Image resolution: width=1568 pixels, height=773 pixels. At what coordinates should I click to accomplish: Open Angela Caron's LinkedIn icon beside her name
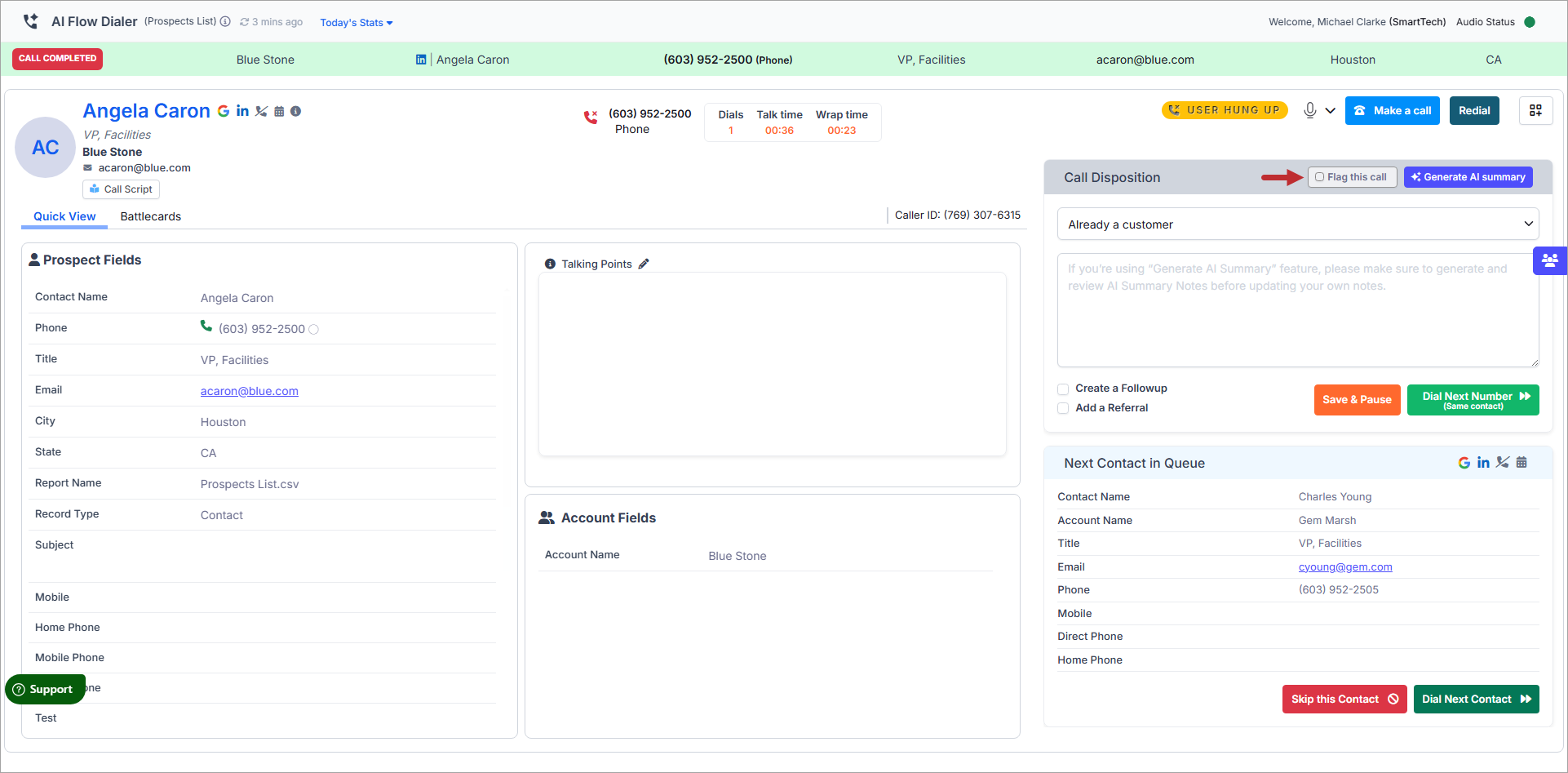pyautogui.click(x=242, y=111)
